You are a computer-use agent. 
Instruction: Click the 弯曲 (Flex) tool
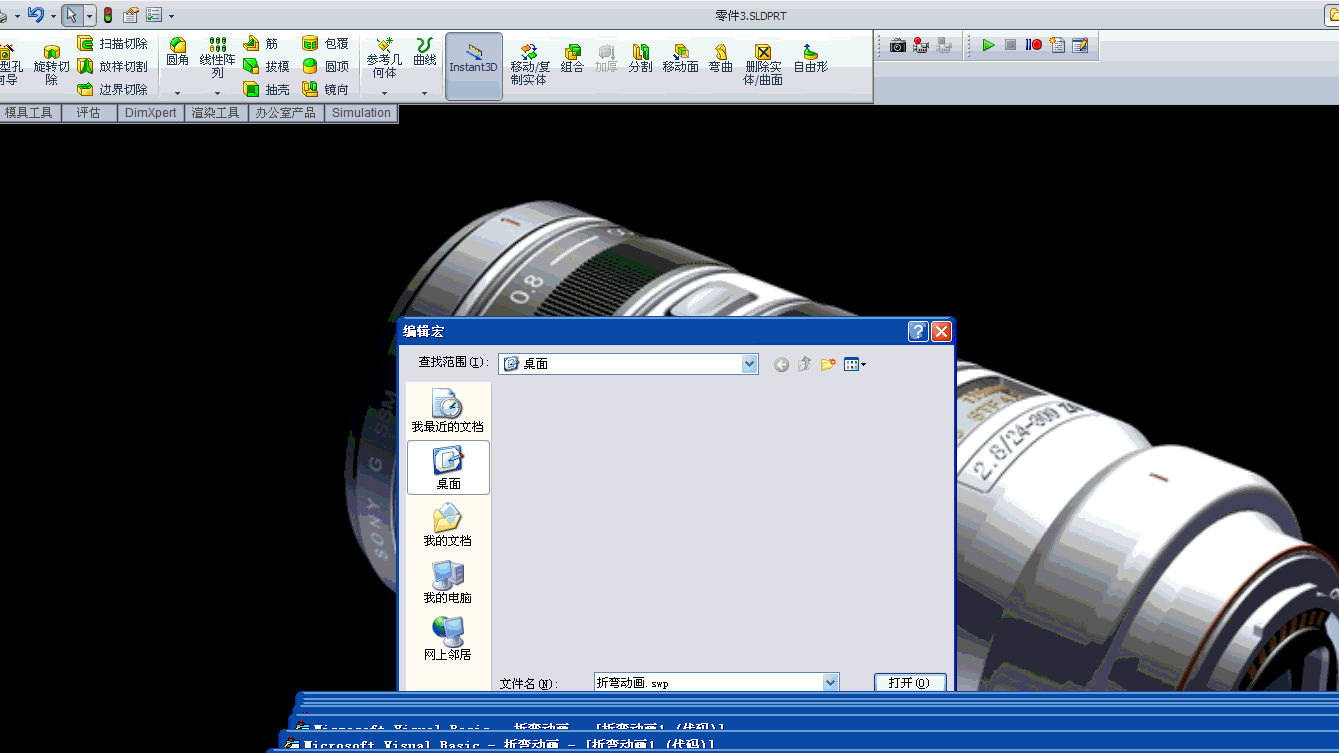[721, 58]
